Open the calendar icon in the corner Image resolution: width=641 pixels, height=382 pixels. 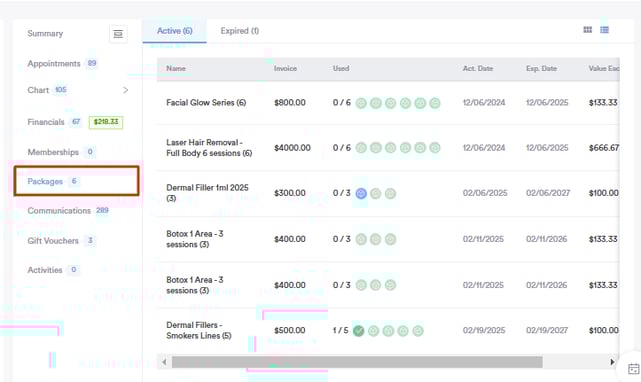tap(634, 369)
